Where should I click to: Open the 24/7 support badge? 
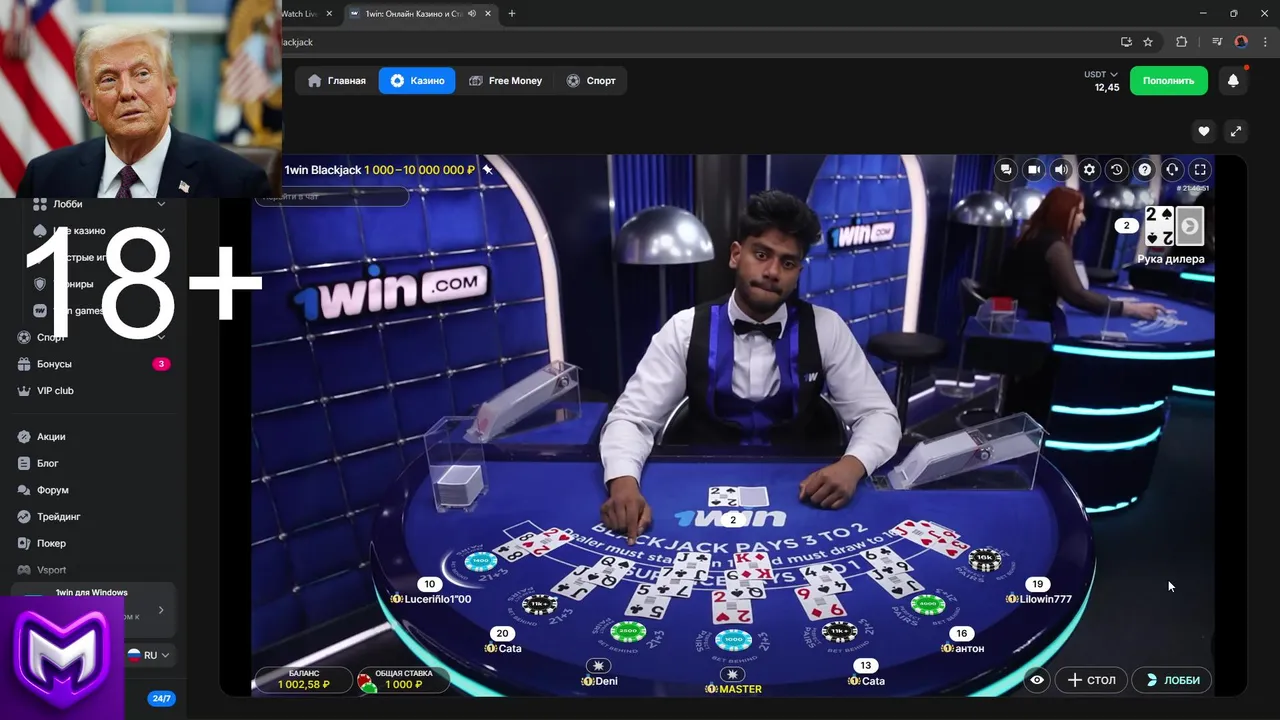click(160, 699)
